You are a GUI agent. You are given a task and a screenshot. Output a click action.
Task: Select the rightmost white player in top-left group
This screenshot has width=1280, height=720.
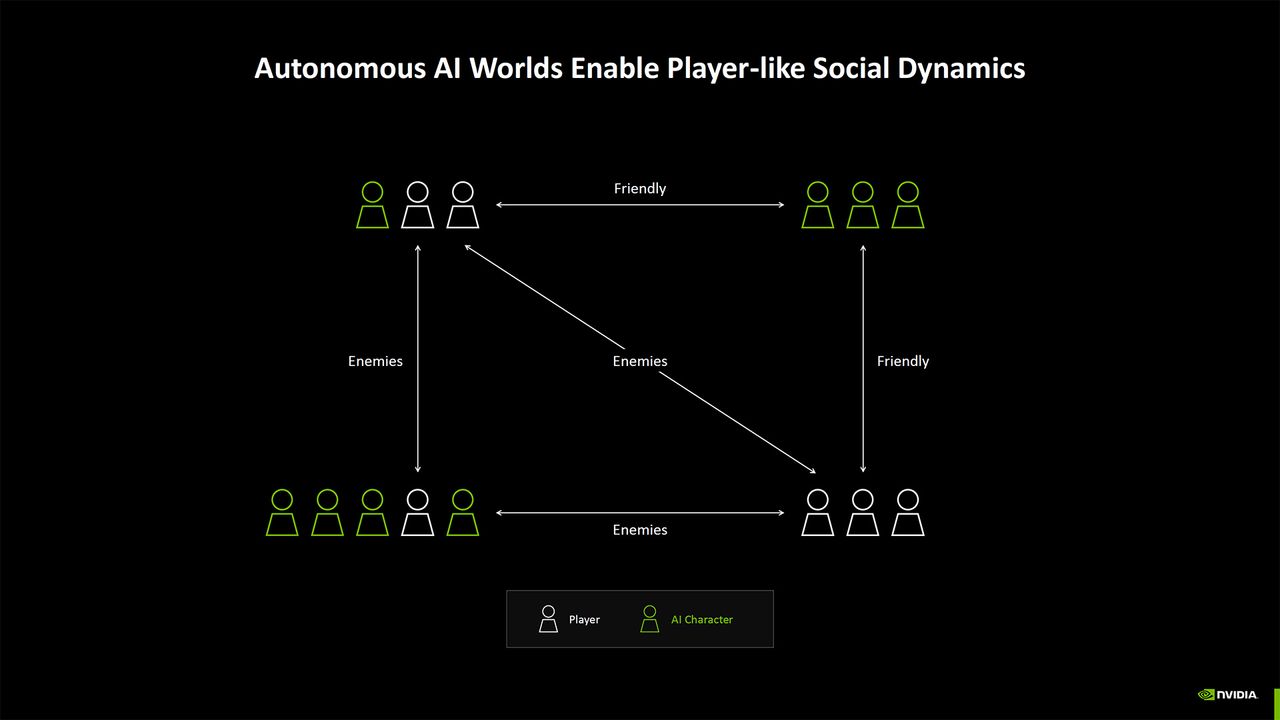click(462, 205)
